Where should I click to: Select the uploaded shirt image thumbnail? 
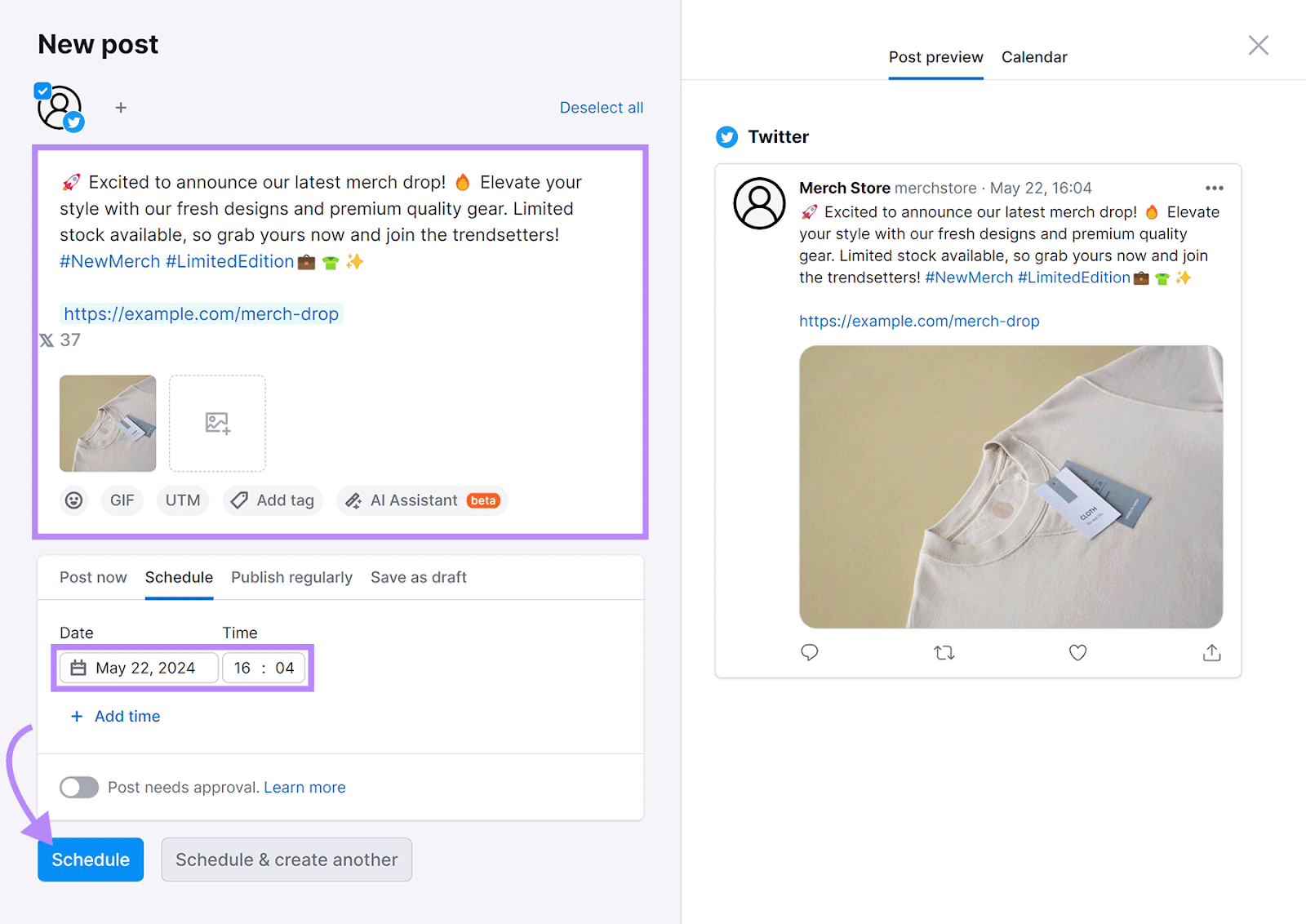point(107,424)
